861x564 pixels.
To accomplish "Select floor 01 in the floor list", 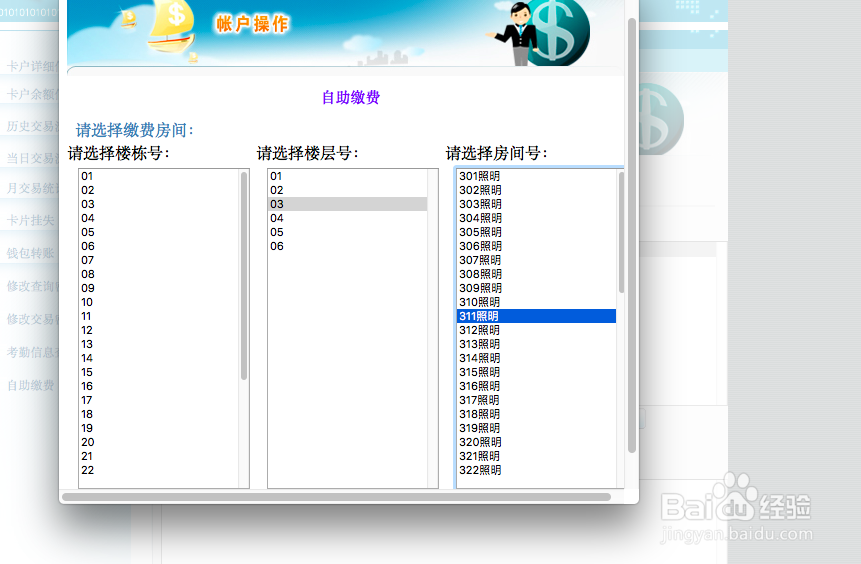I will tap(348, 176).
